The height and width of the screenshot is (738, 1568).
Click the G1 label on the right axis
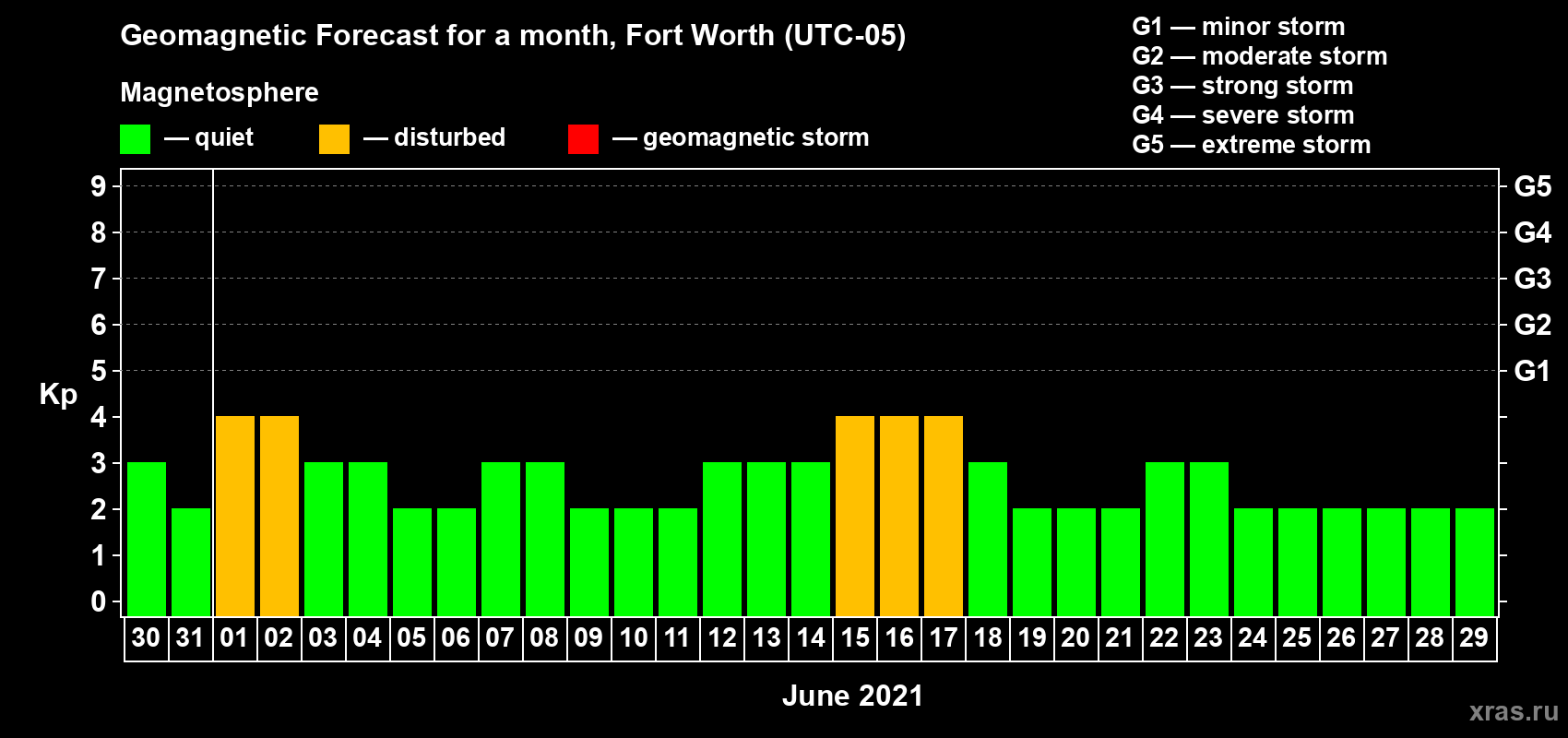pos(1532,371)
